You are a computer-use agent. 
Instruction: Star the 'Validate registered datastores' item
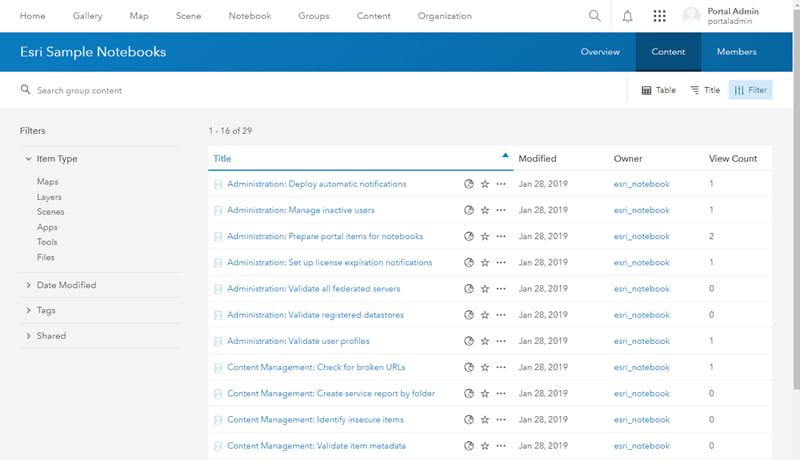485,315
